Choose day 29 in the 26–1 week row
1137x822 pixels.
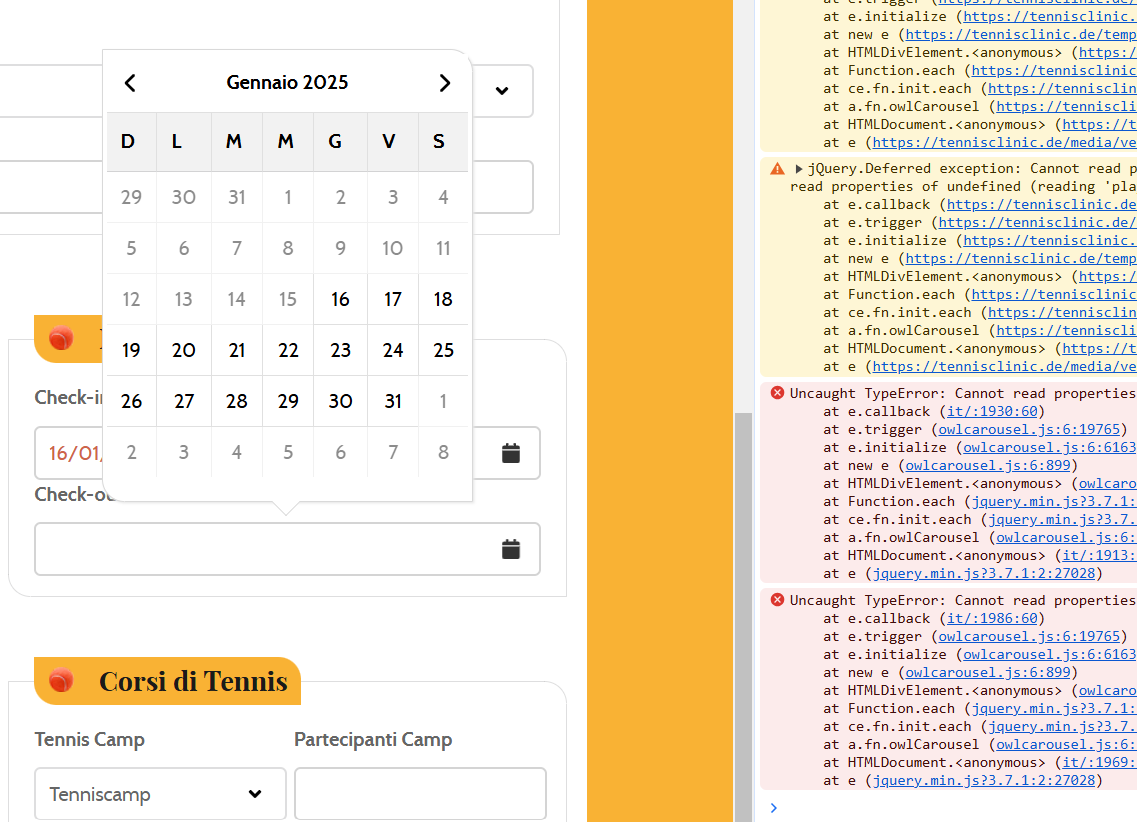point(288,401)
